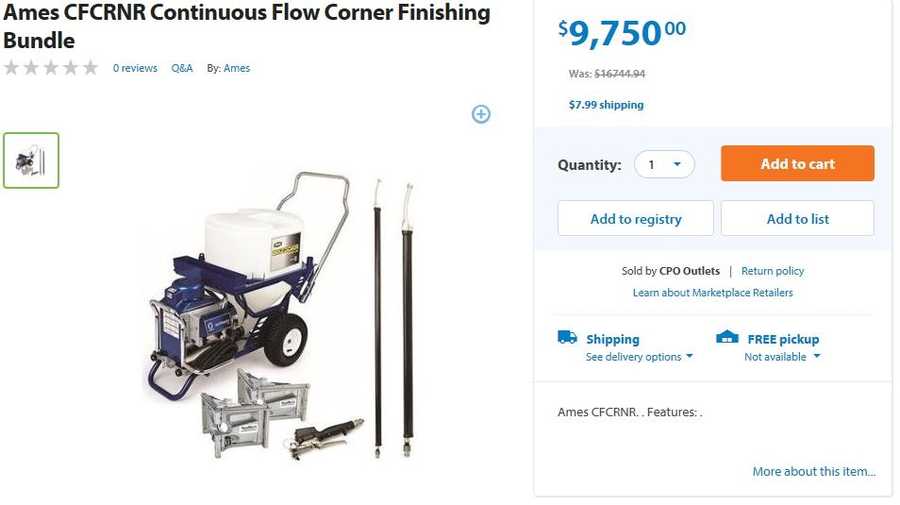Click Add to registry button

tap(635, 219)
